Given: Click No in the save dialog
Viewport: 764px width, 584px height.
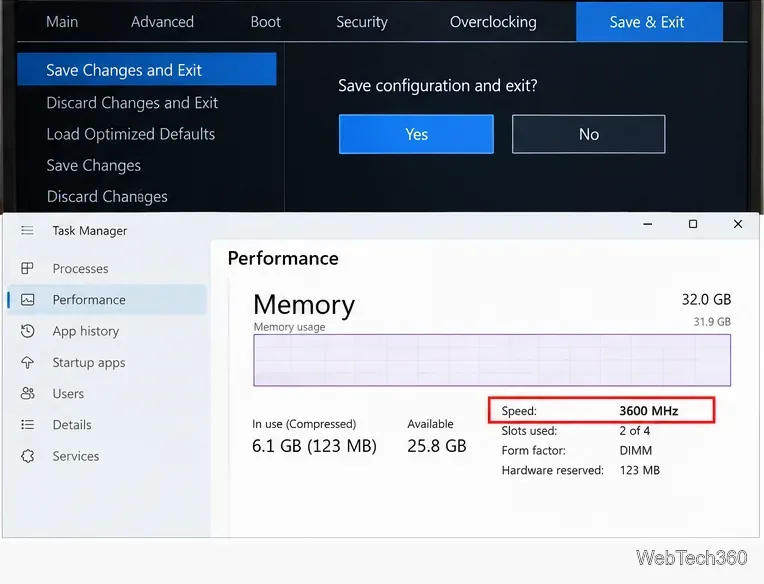Looking at the screenshot, I should 589,134.
